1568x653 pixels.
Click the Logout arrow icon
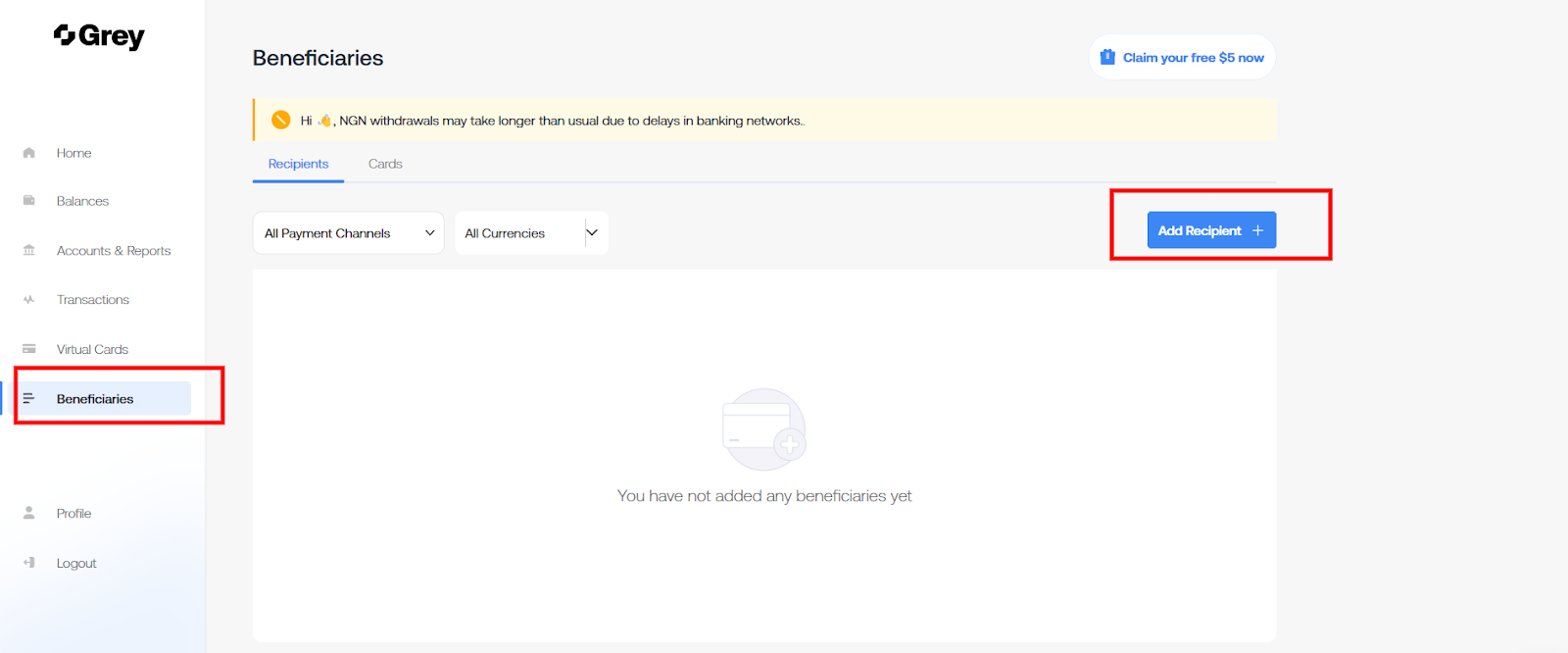pos(29,563)
